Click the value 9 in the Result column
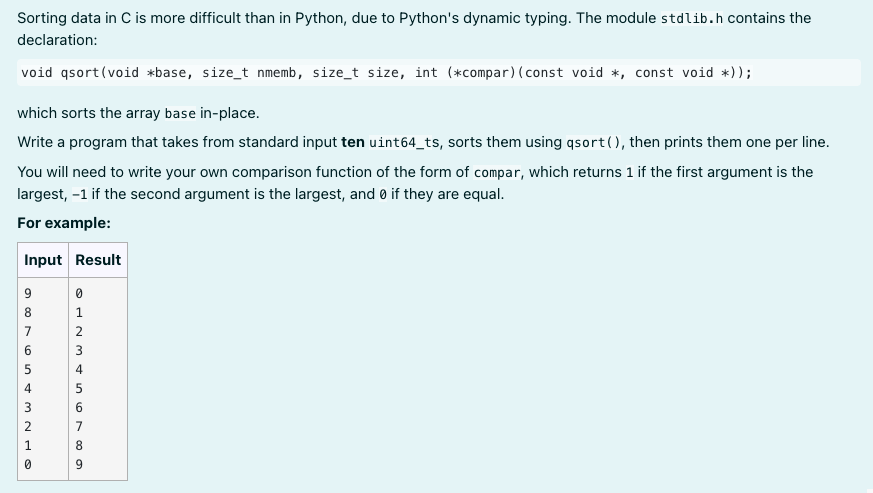Screen dimensions: 873x493 tap(79, 464)
